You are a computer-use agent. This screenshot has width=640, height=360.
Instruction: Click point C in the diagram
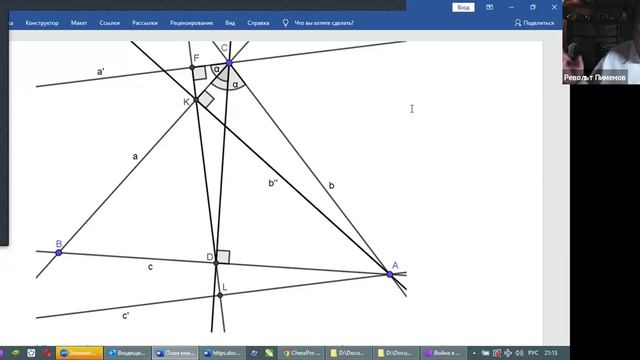point(229,62)
